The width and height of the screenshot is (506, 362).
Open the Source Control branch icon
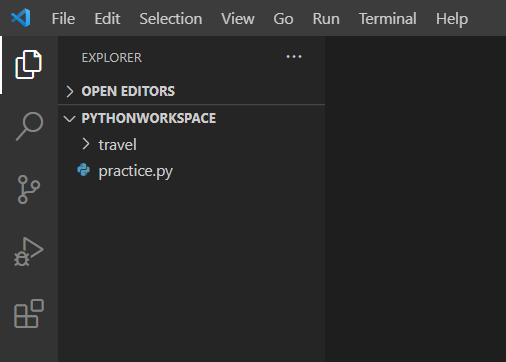point(29,189)
